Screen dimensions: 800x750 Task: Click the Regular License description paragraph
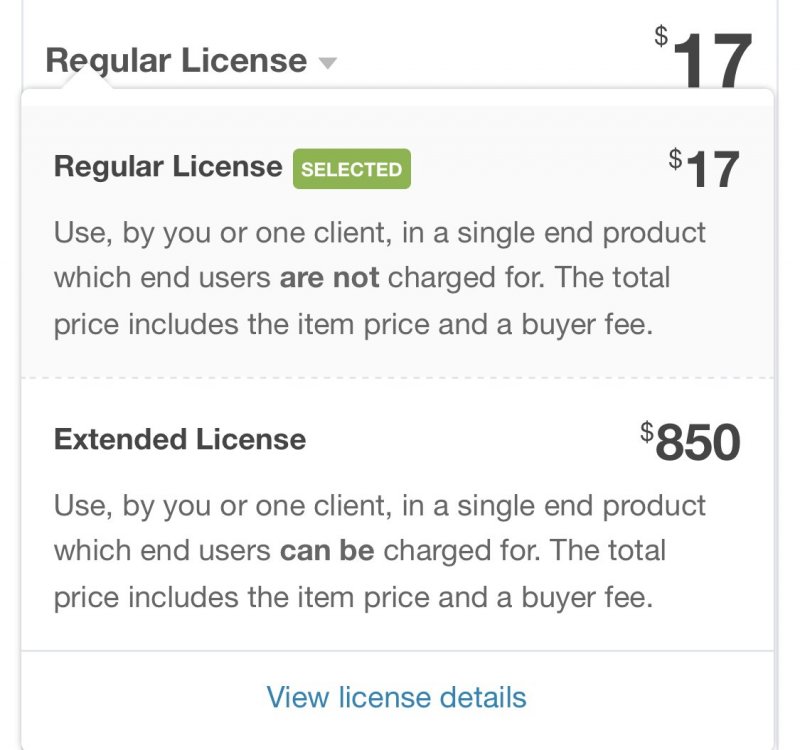380,278
